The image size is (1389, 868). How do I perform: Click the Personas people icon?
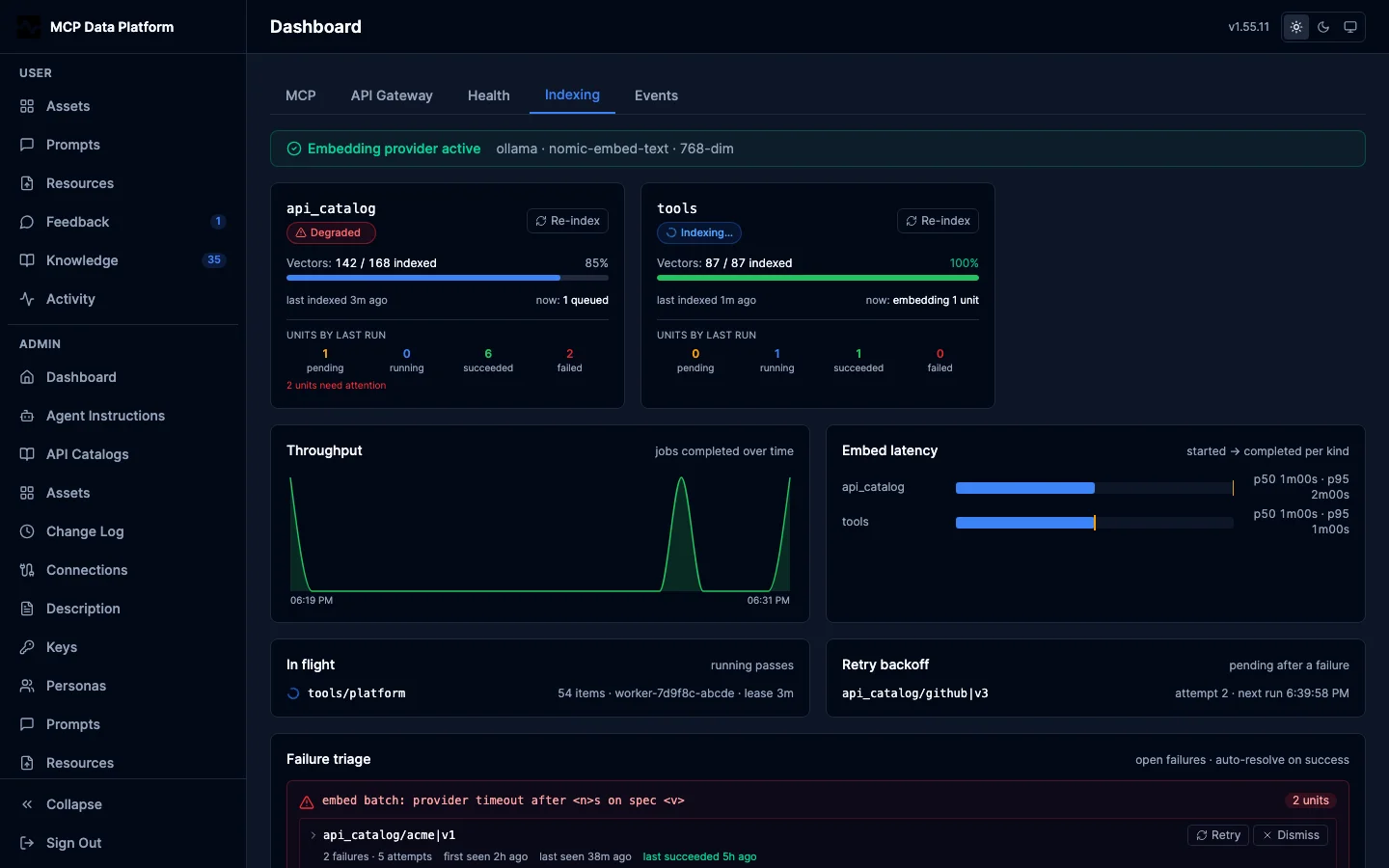tap(27, 686)
